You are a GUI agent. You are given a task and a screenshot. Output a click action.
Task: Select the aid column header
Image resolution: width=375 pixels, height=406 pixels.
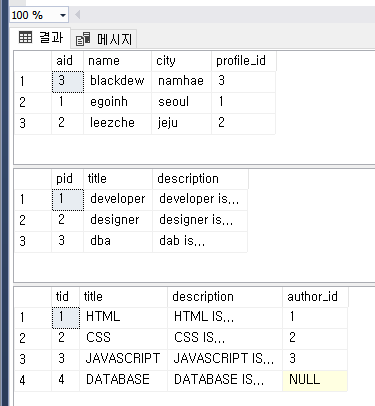pos(67,61)
